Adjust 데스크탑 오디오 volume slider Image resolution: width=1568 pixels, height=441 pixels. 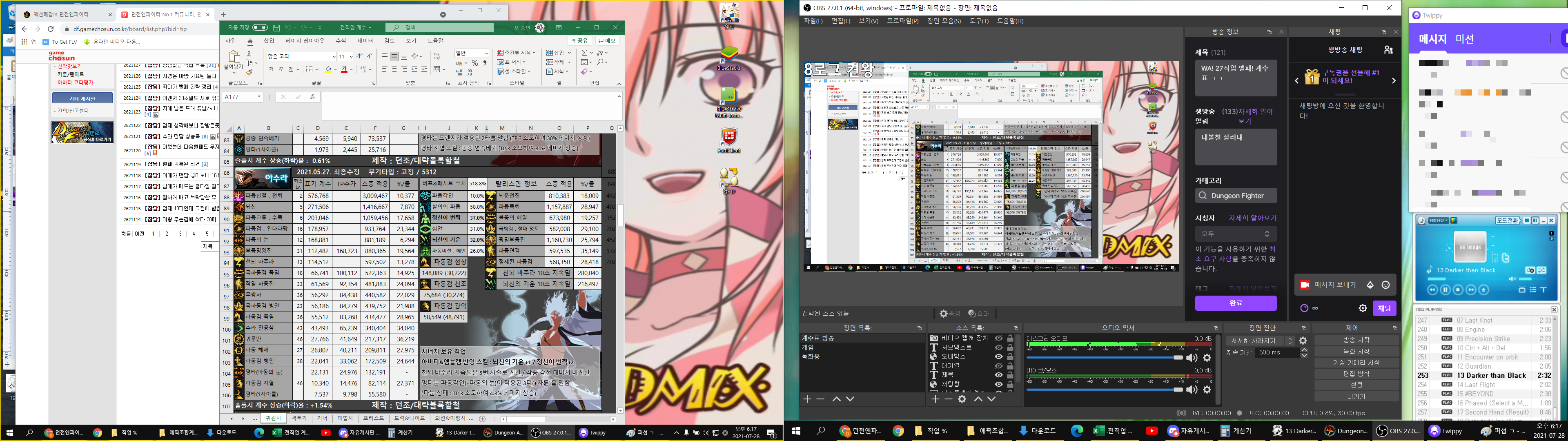tap(1105, 358)
